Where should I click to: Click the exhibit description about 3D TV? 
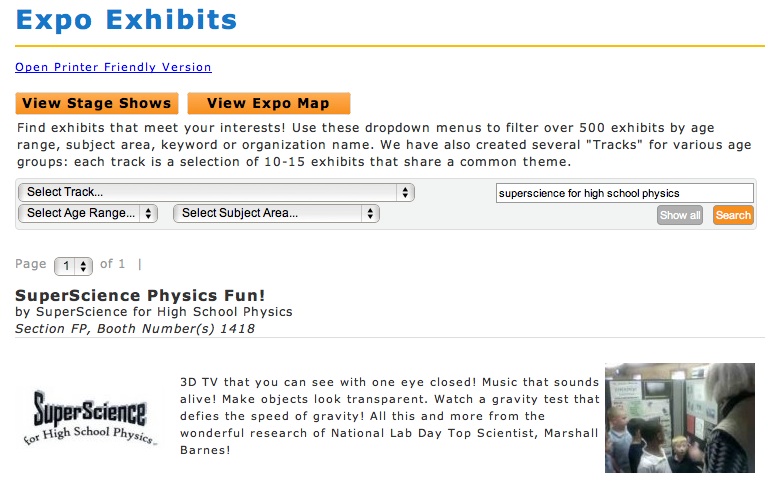(x=389, y=416)
